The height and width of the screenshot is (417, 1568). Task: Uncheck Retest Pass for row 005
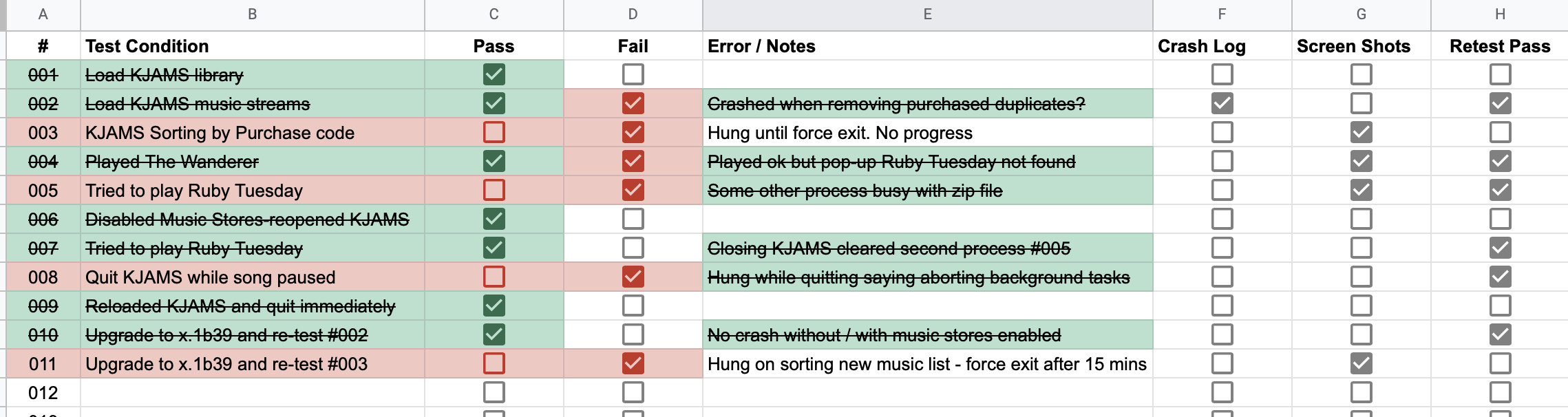[x=1500, y=190]
